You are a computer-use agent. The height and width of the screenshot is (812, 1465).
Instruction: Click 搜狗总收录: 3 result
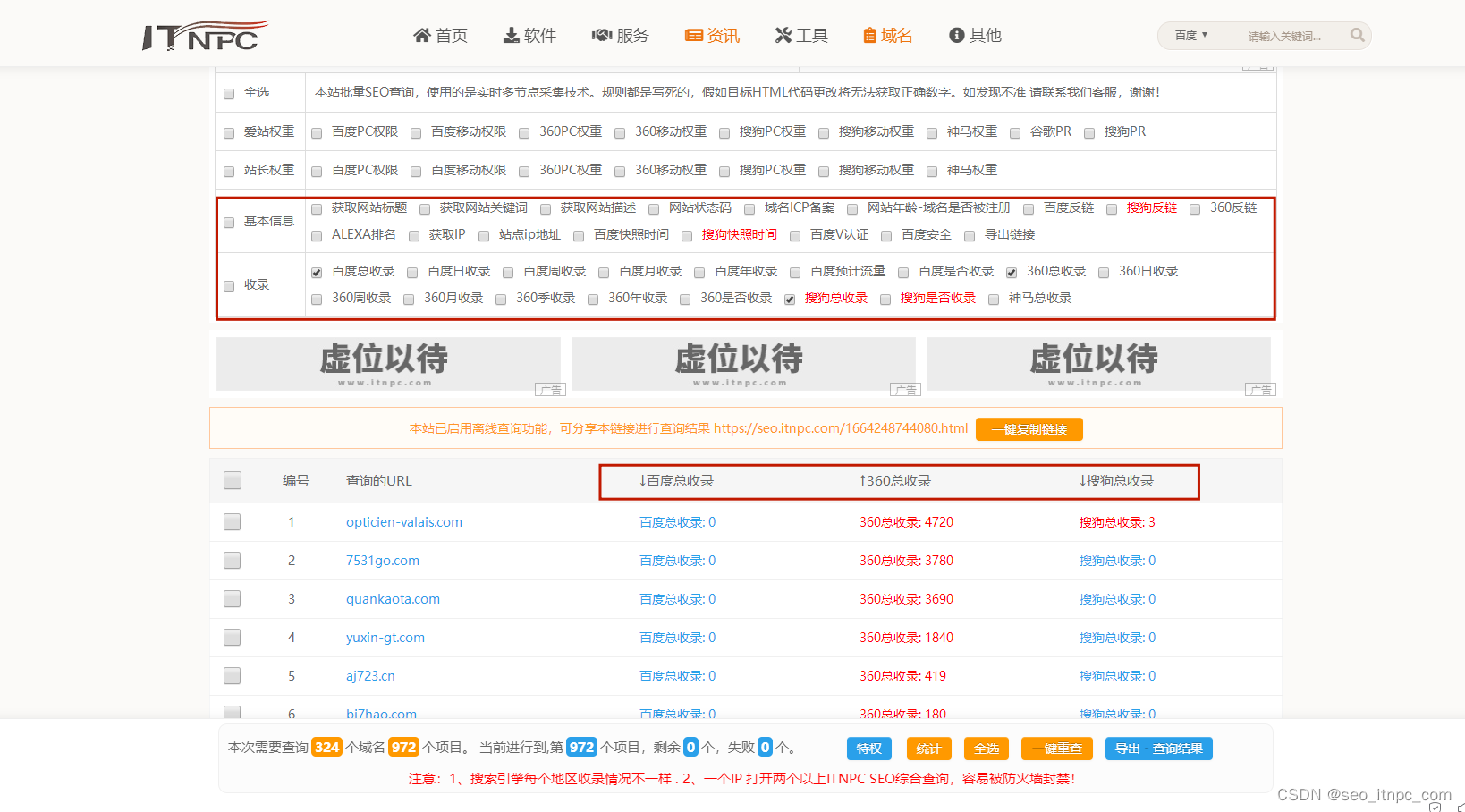[x=1117, y=522]
